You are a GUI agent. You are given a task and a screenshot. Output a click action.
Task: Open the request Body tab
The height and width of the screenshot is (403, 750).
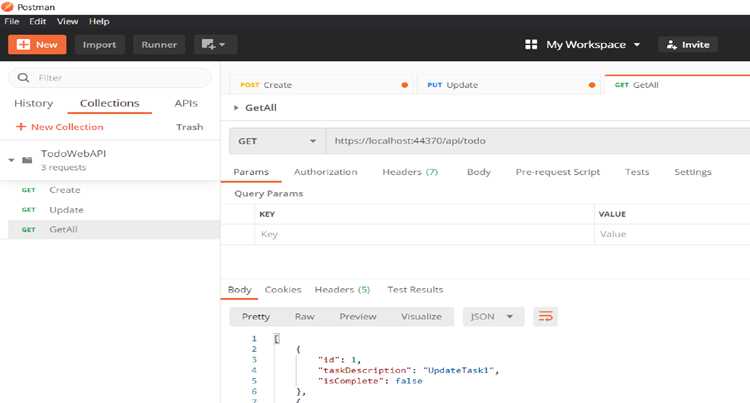[x=479, y=172]
